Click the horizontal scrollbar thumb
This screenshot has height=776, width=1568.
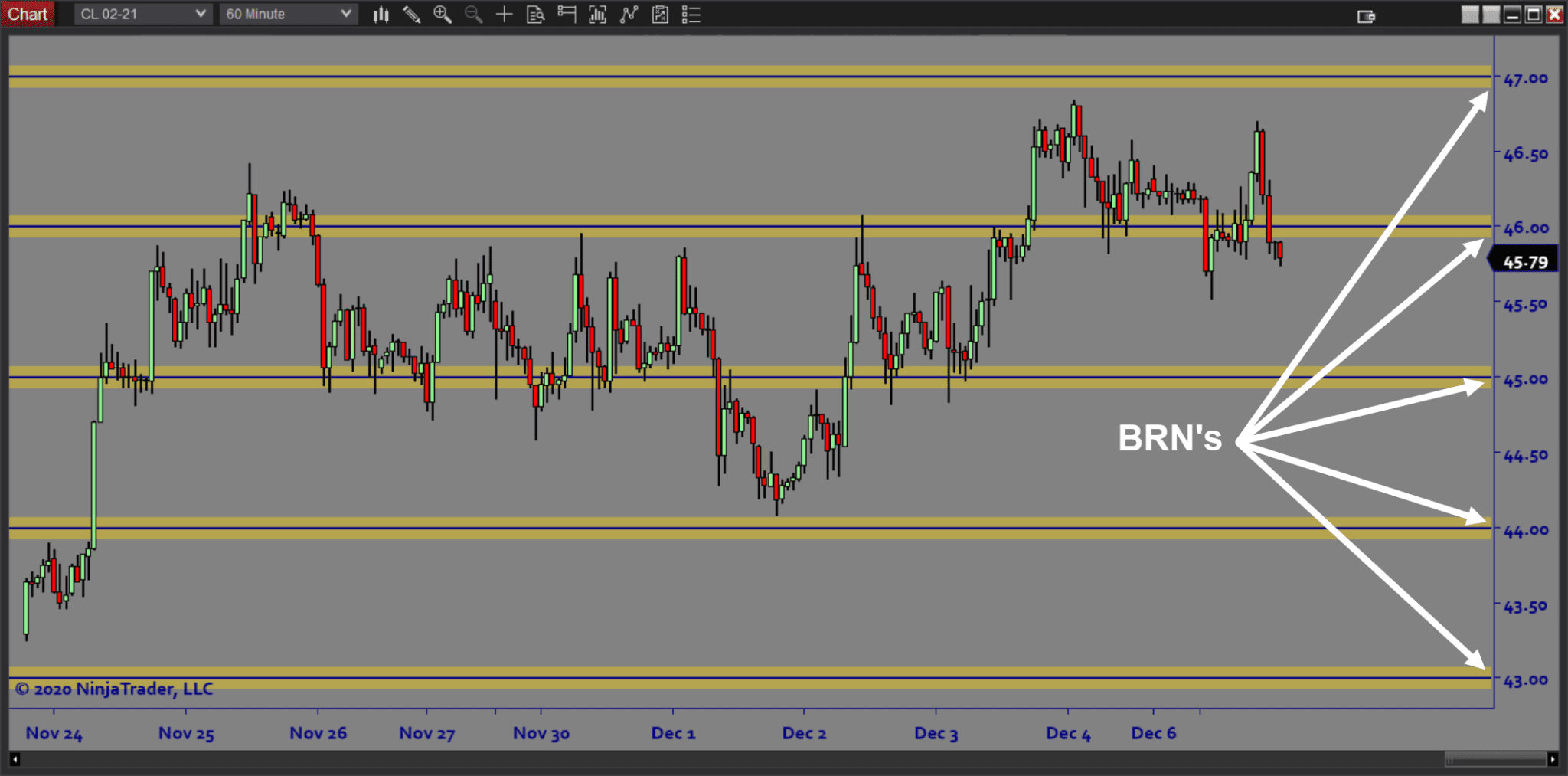coord(1495,759)
